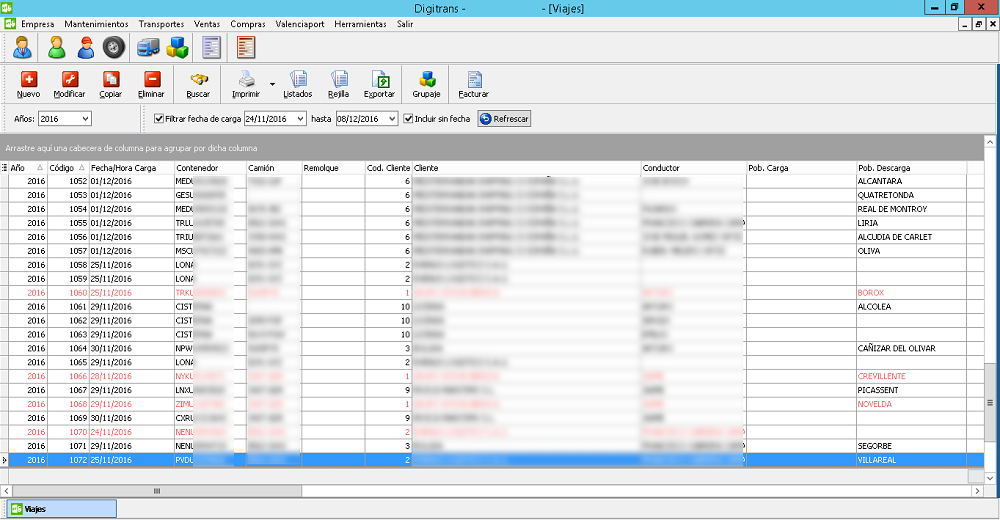
Task: Click the tire icon in top toolbar
Action: click(x=113, y=46)
